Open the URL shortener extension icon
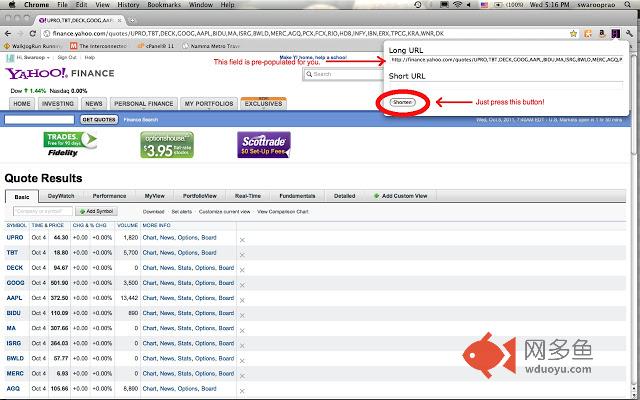Screen dimensions: 640x400 [x=616, y=33]
